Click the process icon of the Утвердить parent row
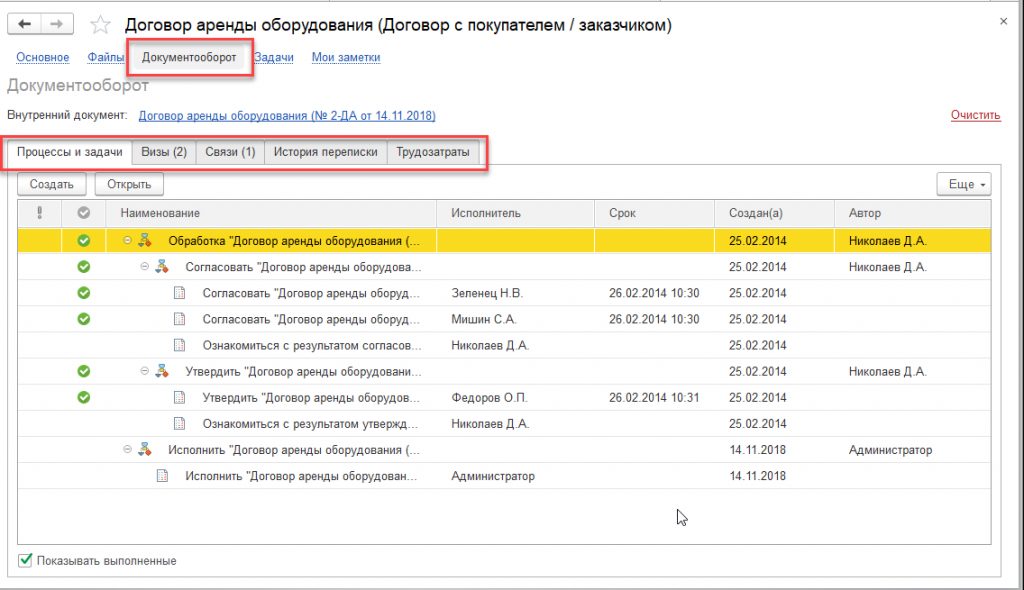 coord(162,371)
